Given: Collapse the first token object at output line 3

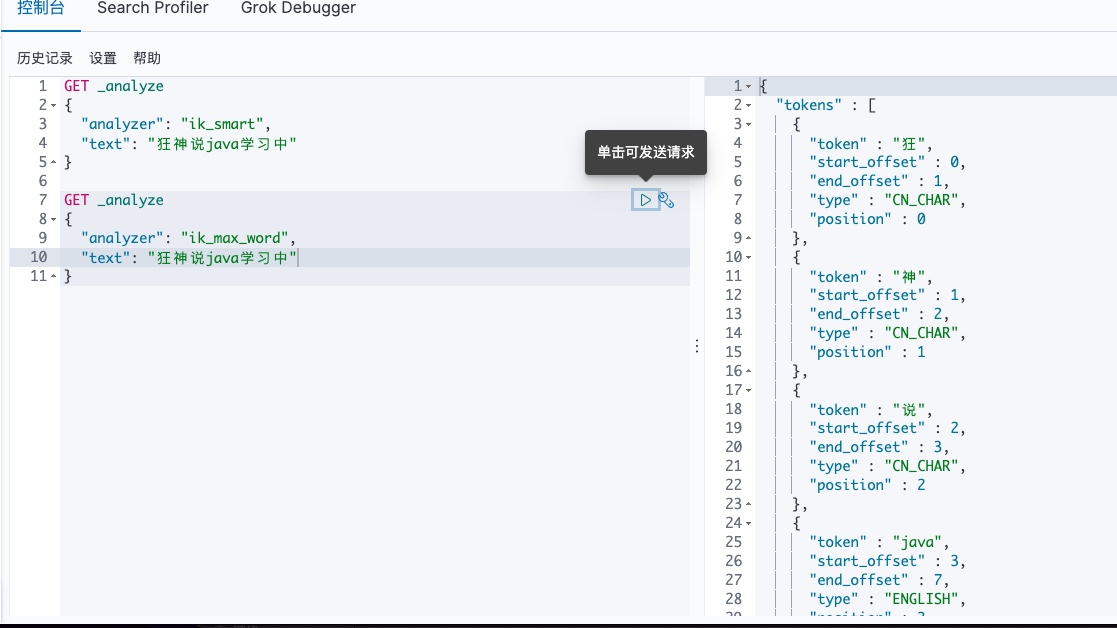Looking at the screenshot, I should [748, 124].
